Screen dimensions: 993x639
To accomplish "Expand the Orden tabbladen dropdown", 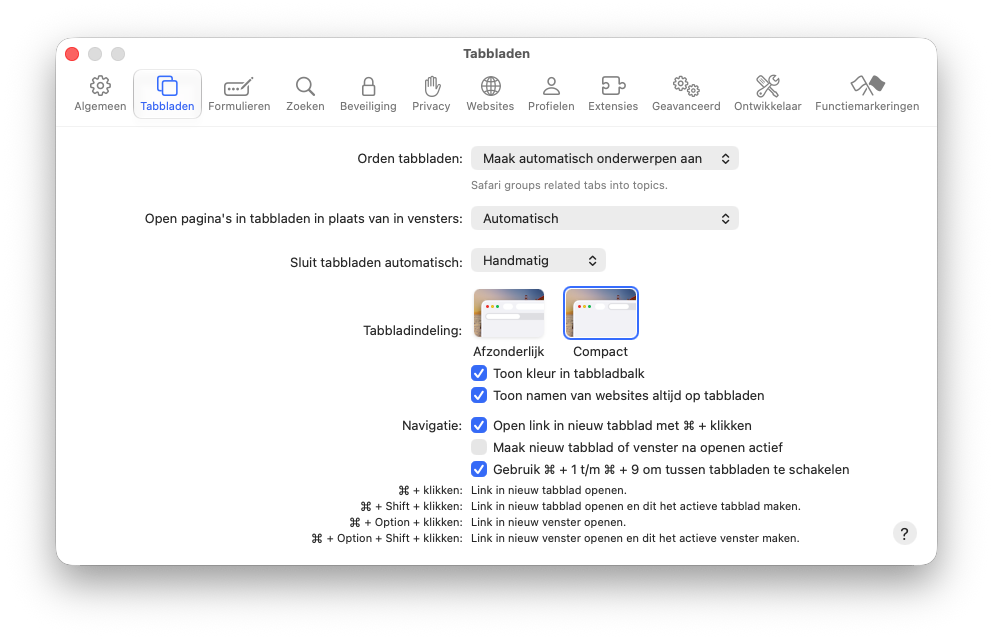I will tap(605, 159).
